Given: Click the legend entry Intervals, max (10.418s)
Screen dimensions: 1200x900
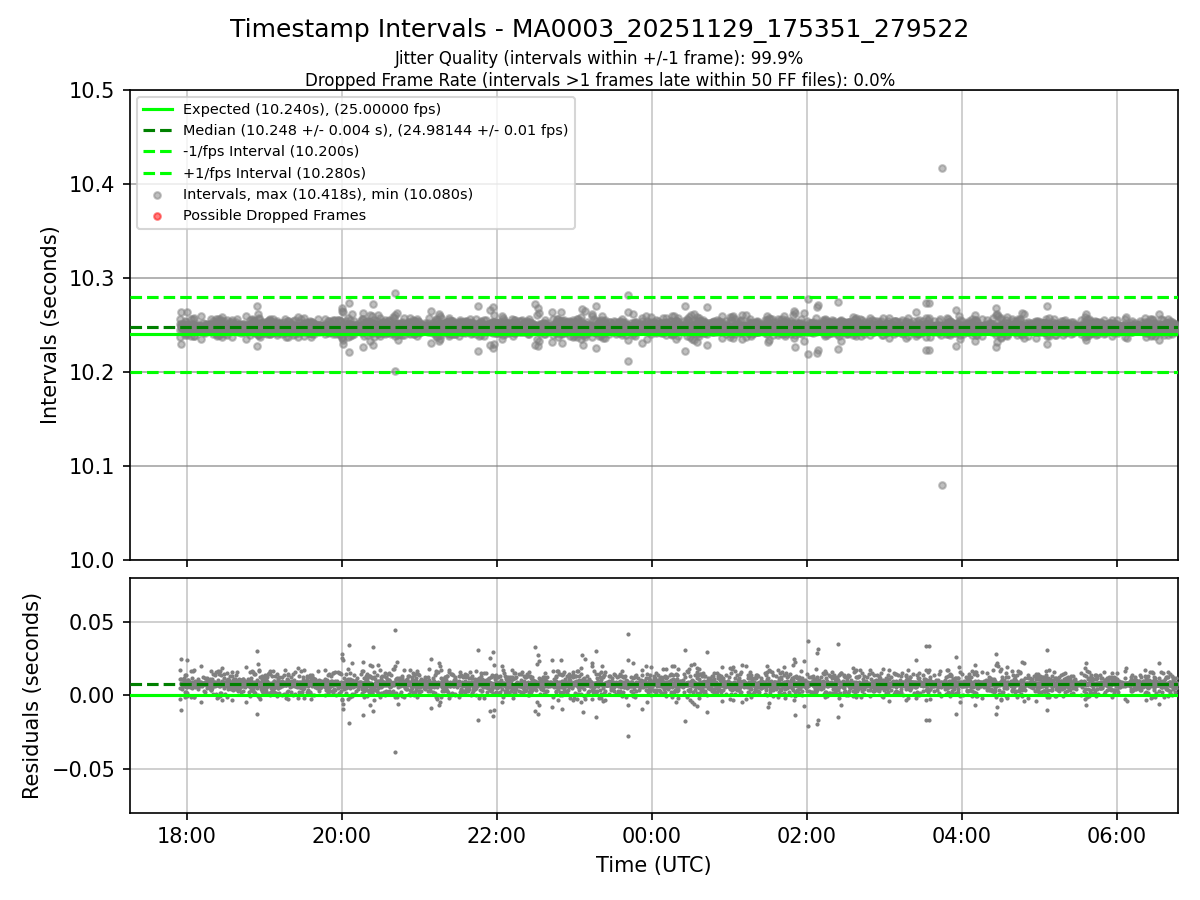Looking at the screenshot, I should pos(328,194).
